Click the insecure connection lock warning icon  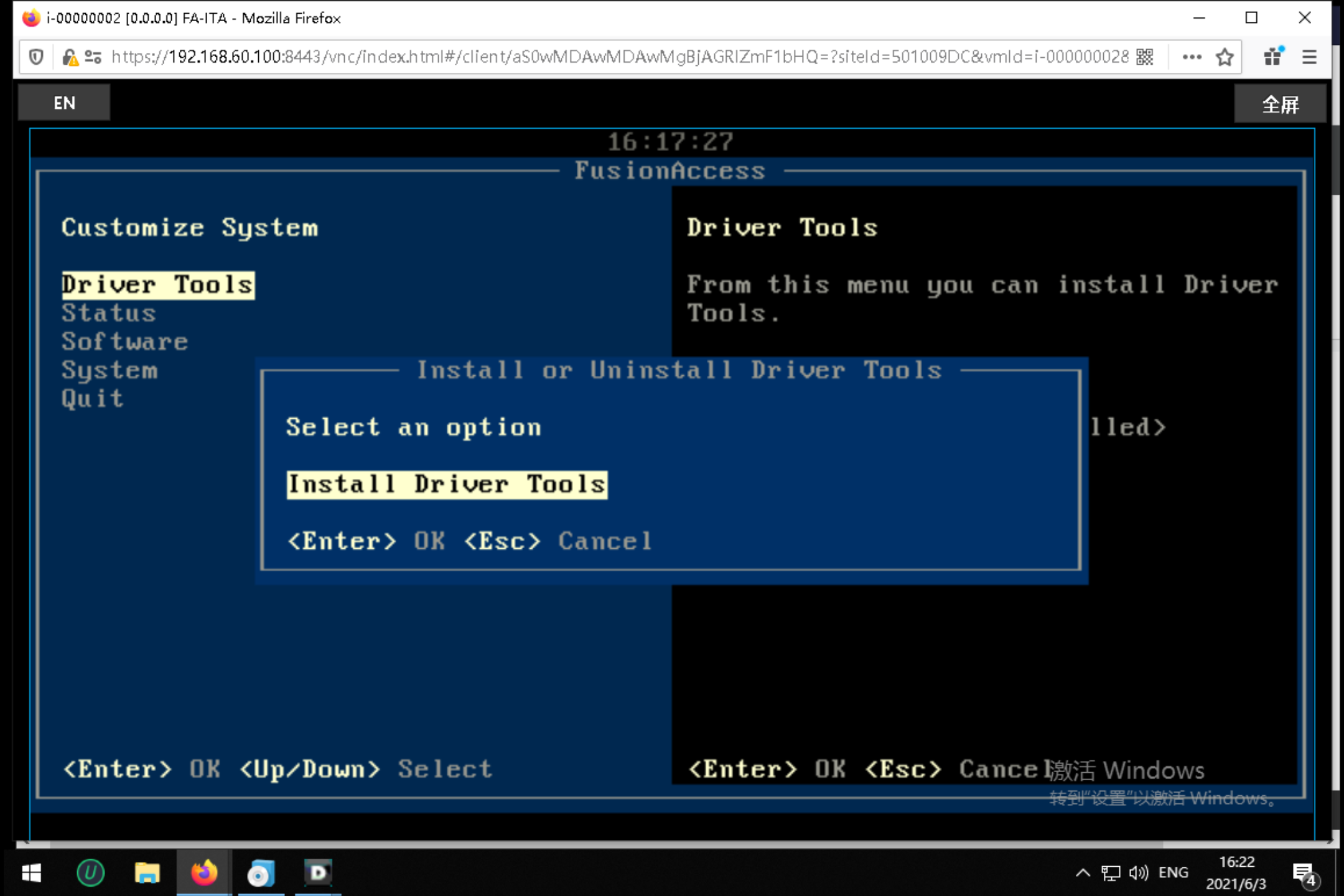(x=70, y=57)
